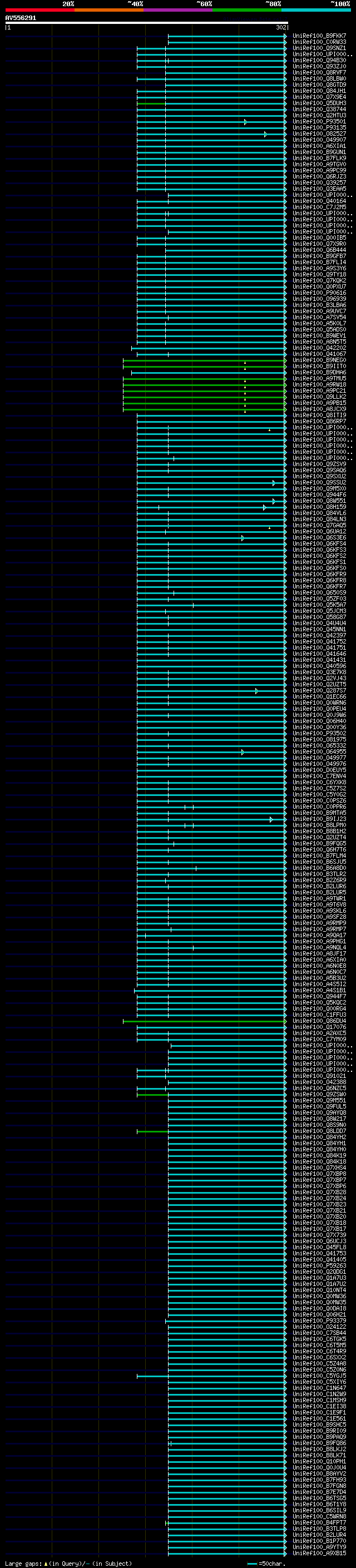This screenshot has width=356, height=1568.
Task: Select hit label UniRef100_Q41067
Action: coord(319,354)
